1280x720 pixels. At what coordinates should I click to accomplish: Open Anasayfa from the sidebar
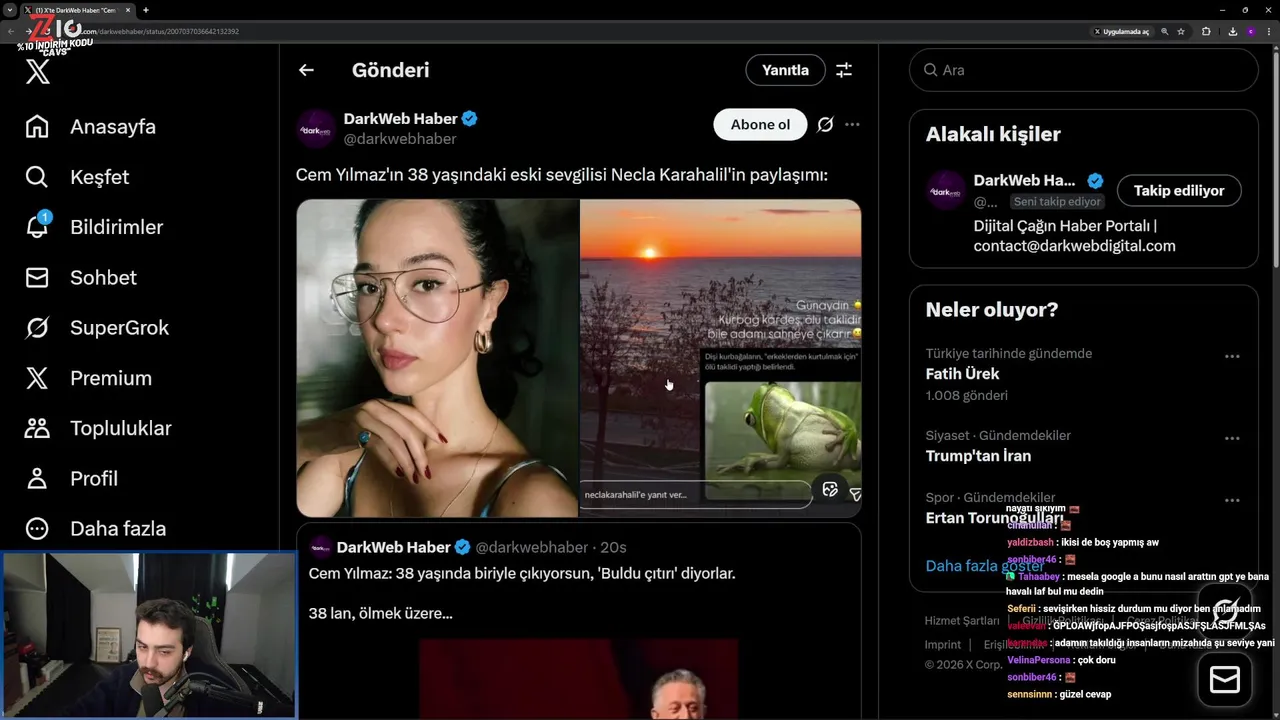pyautogui.click(x=91, y=127)
